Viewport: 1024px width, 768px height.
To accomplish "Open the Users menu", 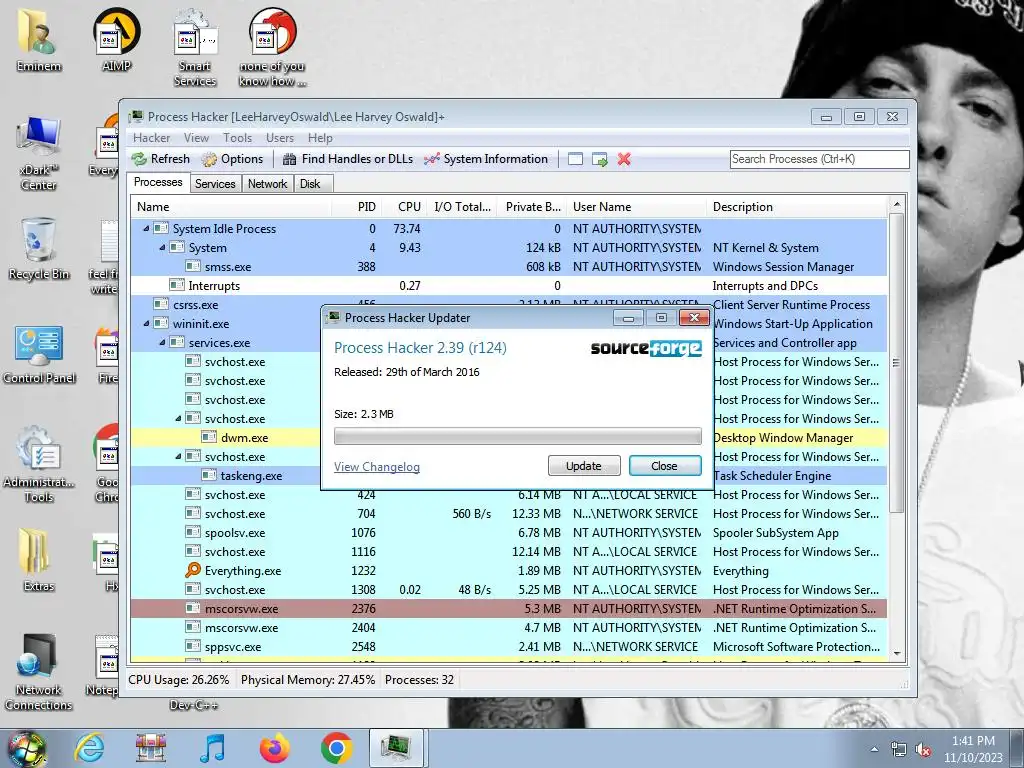I will tap(280, 138).
